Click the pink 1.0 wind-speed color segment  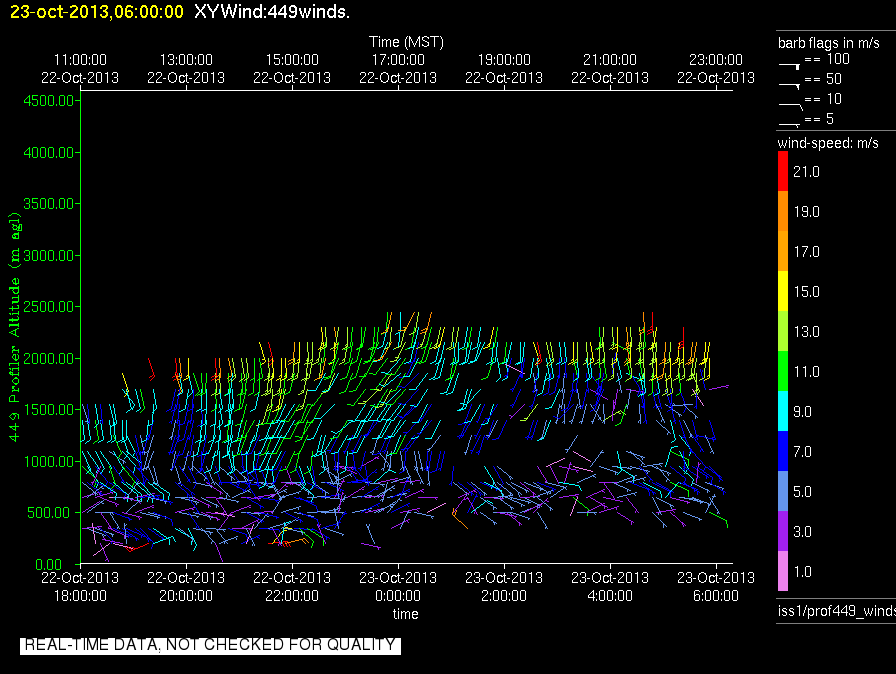783,571
